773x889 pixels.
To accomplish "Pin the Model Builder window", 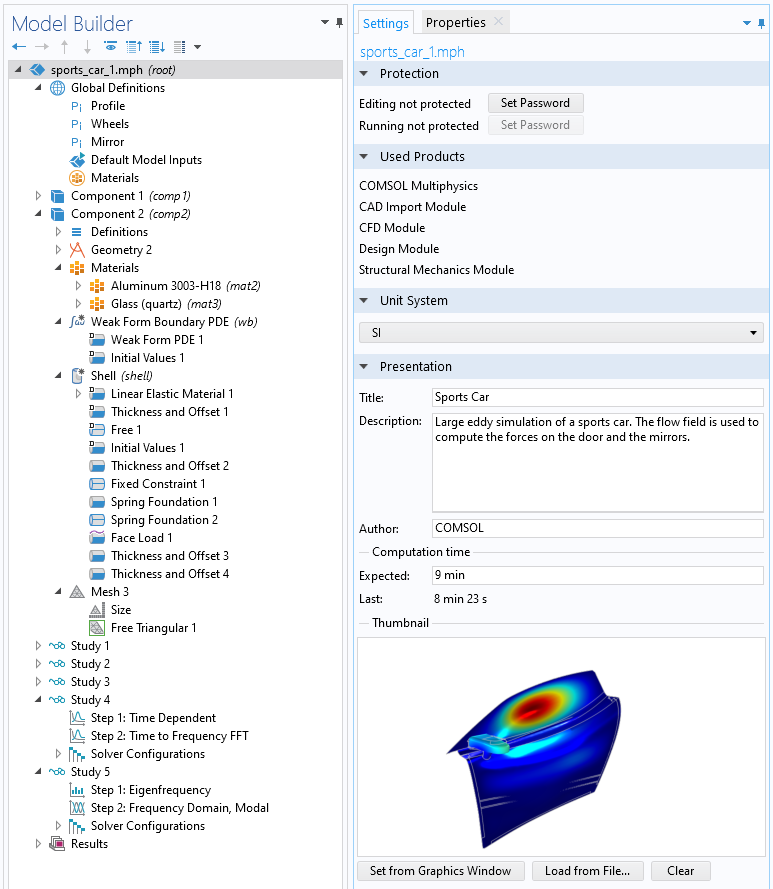I will [339, 23].
